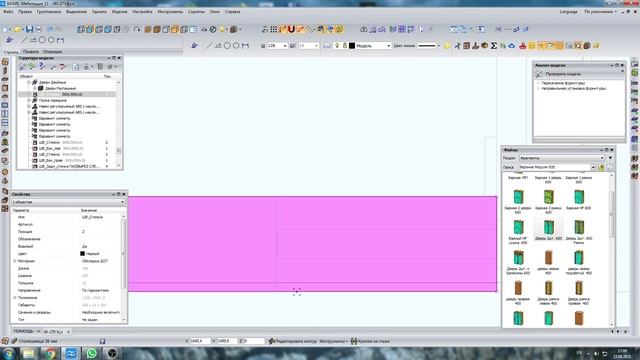Click the red arrow icon in Структура модели toolbar

(x=62, y=66)
